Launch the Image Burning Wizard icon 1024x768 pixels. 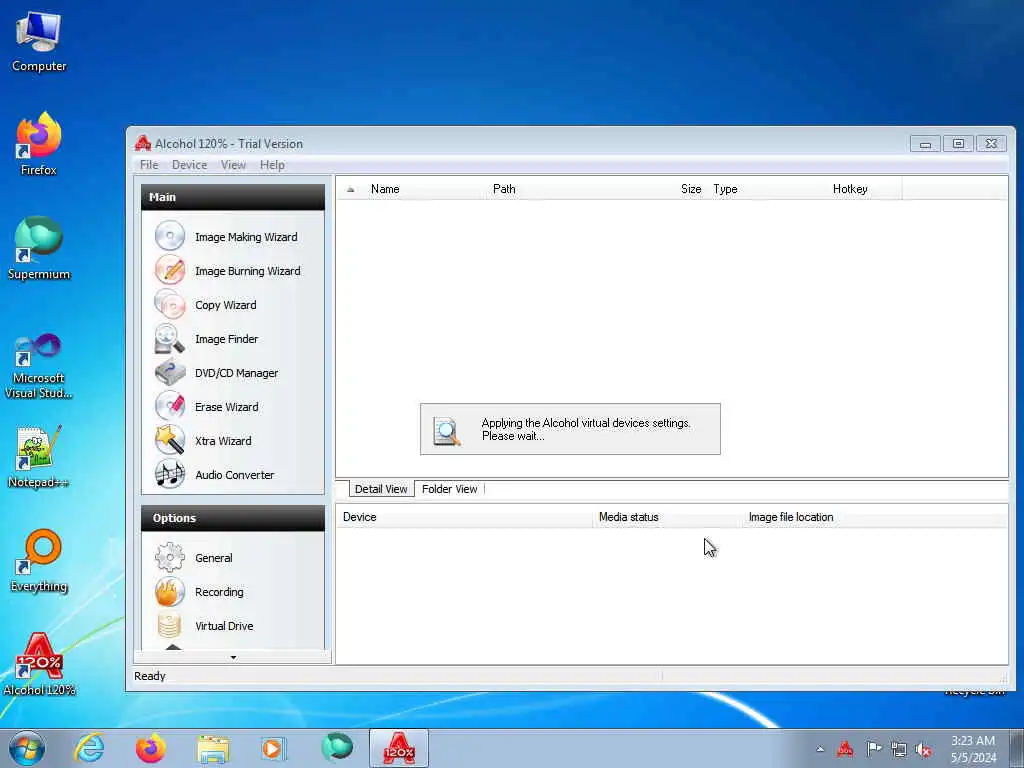[x=170, y=270]
